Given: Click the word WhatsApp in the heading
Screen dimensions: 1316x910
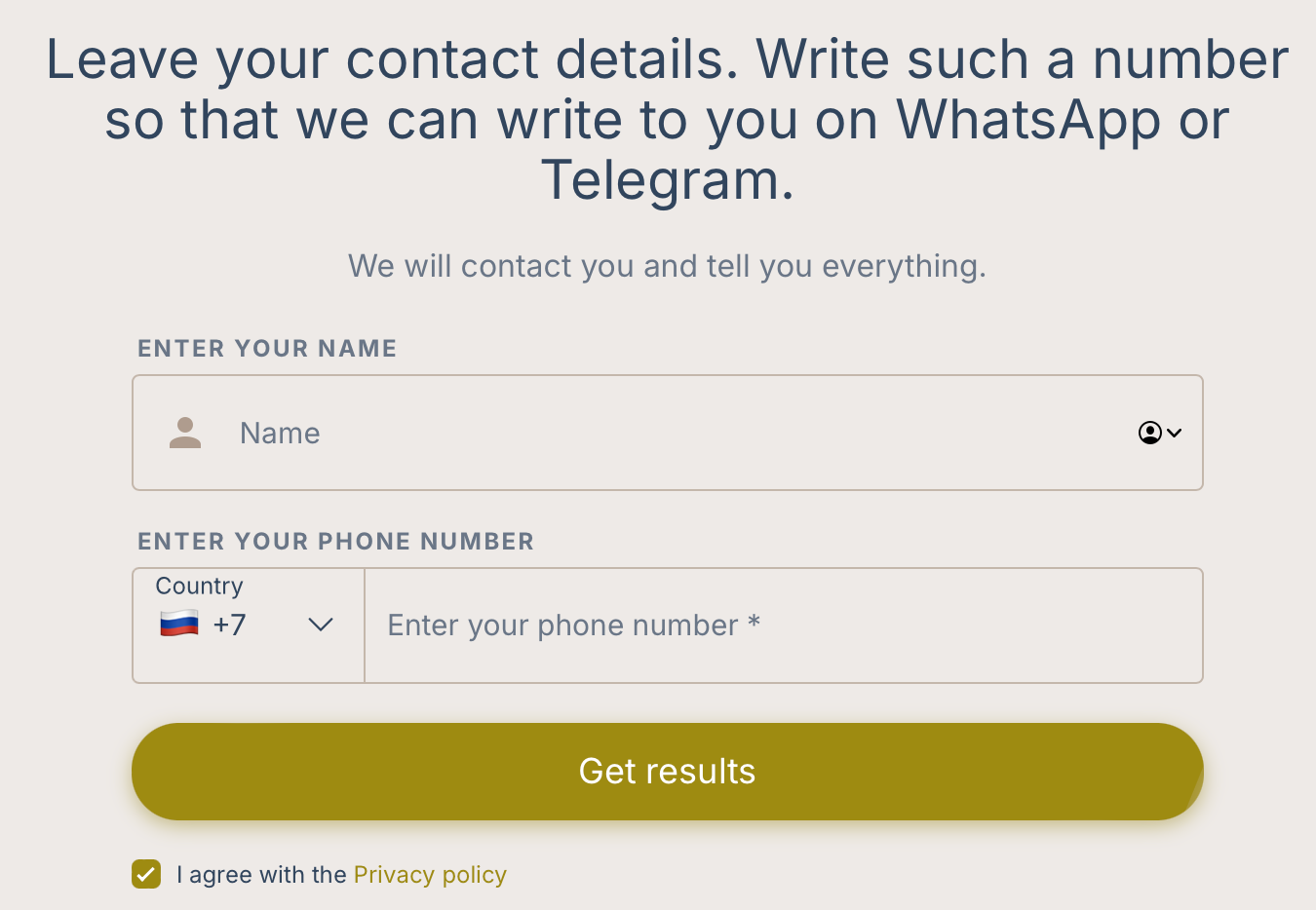Looking at the screenshot, I should [1027, 120].
